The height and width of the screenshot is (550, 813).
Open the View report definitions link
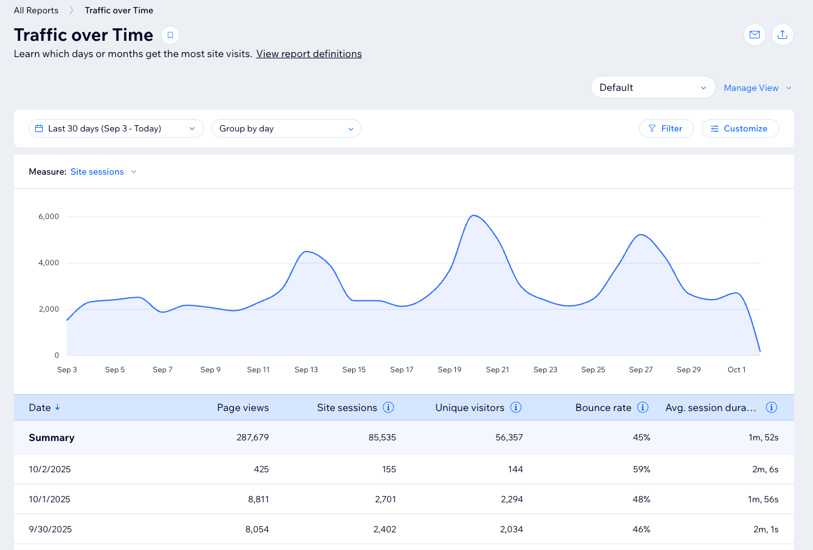(x=309, y=54)
